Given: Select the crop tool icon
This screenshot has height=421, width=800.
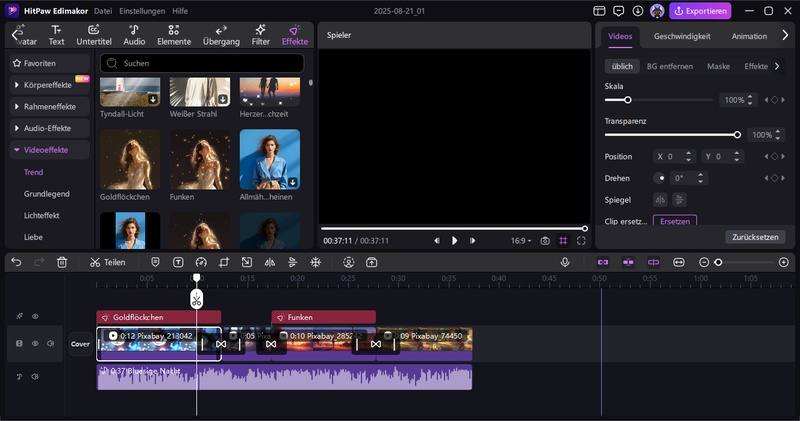Looking at the screenshot, I should 224,262.
